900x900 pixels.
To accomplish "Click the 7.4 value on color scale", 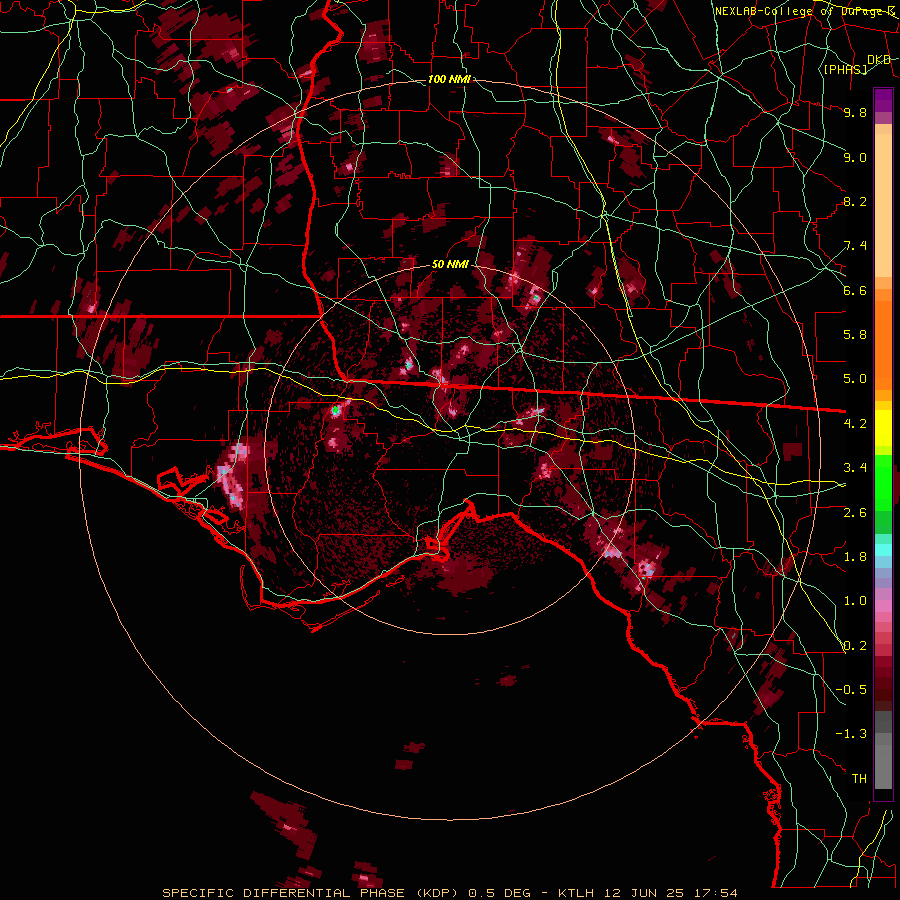I will [x=855, y=246].
